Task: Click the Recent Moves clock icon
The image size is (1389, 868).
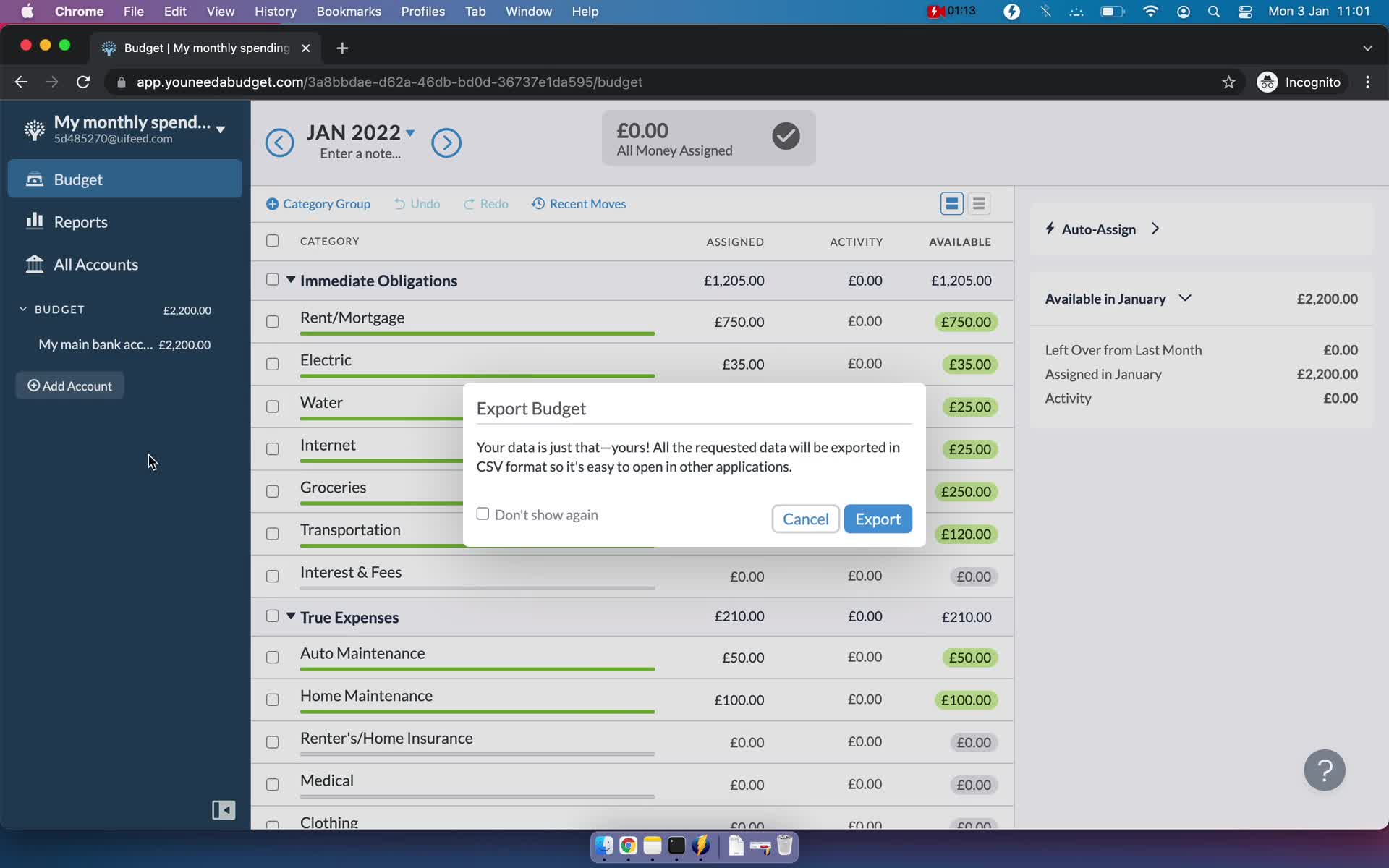Action: pyautogui.click(x=537, y=203)
